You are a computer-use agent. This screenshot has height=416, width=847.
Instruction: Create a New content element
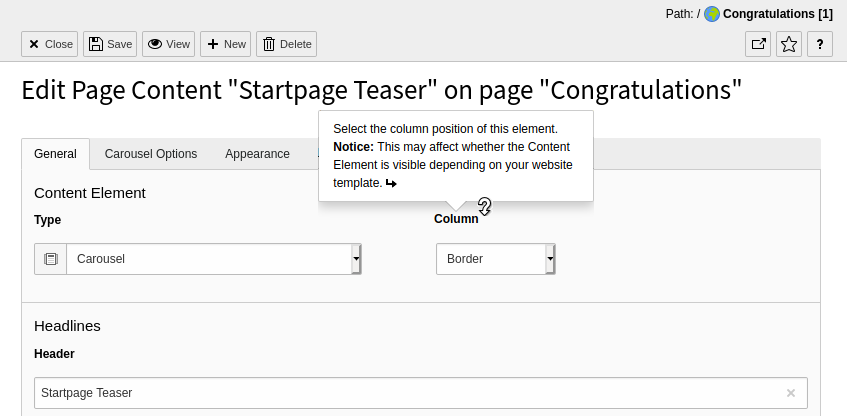226,44
